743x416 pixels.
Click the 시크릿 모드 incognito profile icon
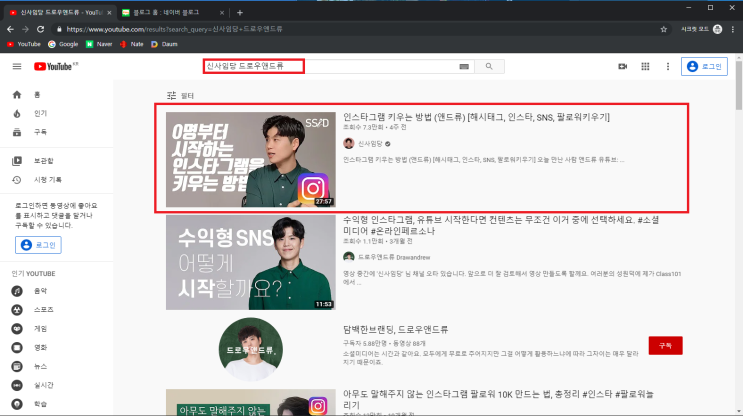pos(717,29)
